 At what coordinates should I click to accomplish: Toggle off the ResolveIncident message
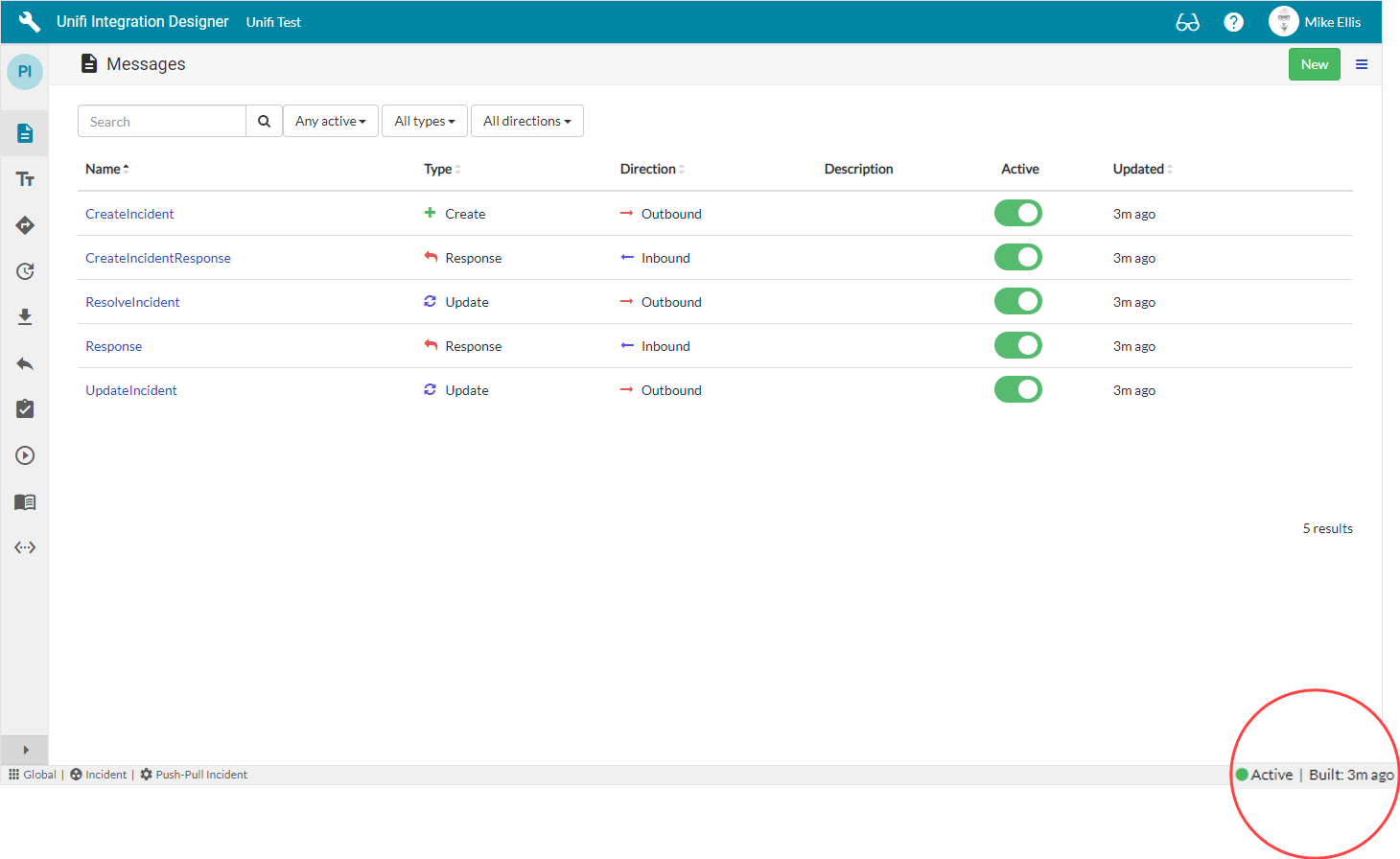click(x=1017, y=301)
